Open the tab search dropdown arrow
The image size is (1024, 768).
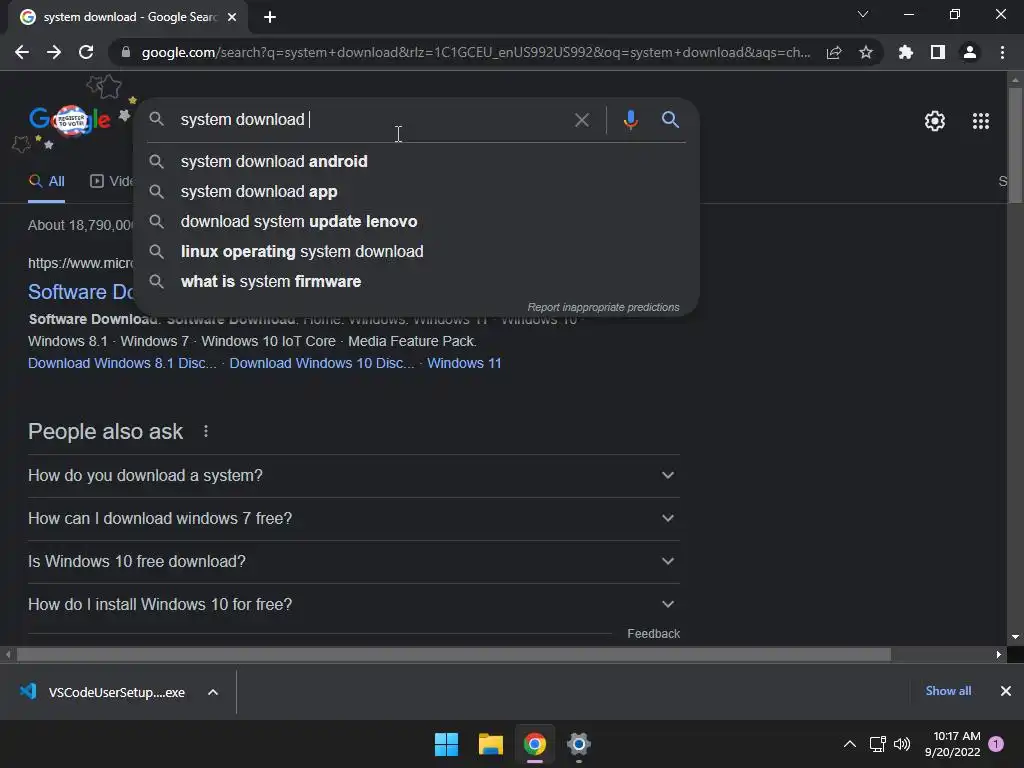tap(863, 14)
